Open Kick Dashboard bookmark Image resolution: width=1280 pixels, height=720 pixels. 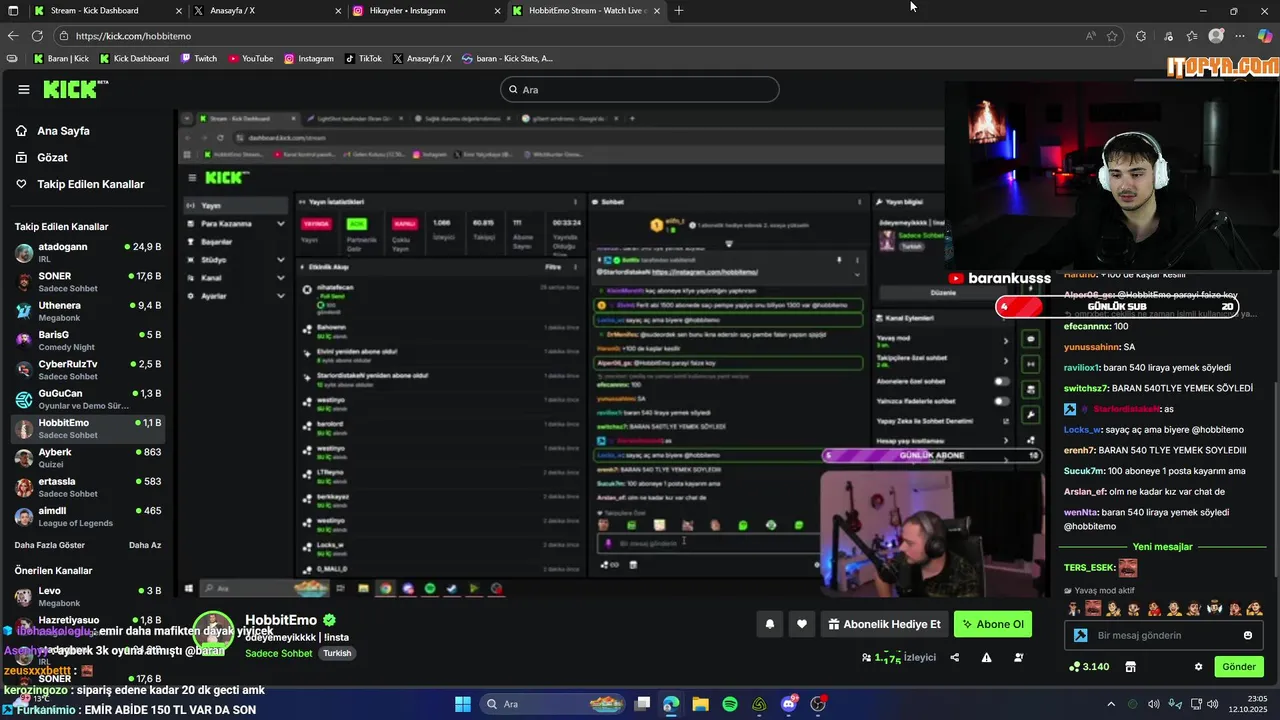(134, 58)
